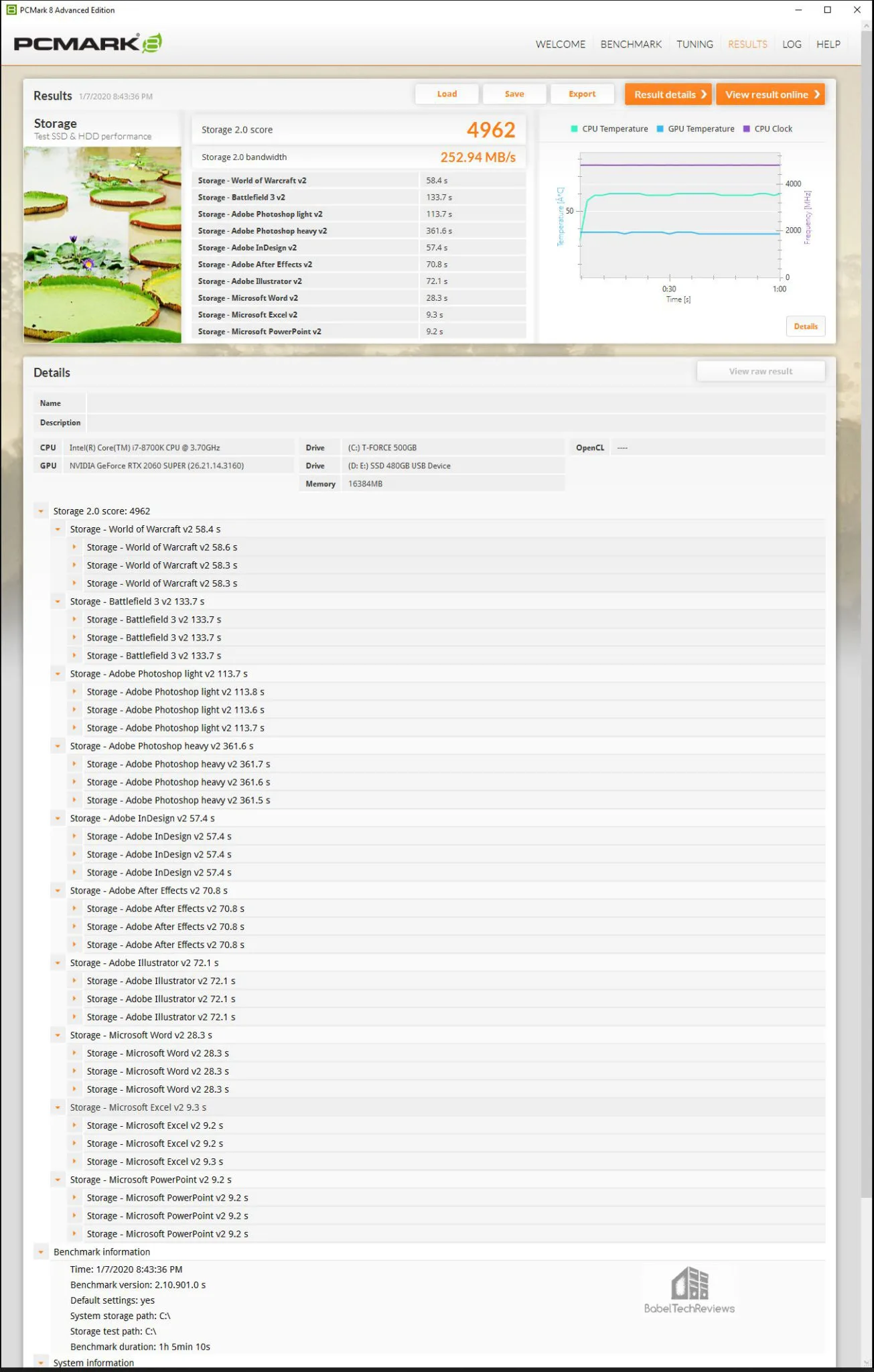Toggle CPU Temperature legend swatch

[x=574, y=129]
